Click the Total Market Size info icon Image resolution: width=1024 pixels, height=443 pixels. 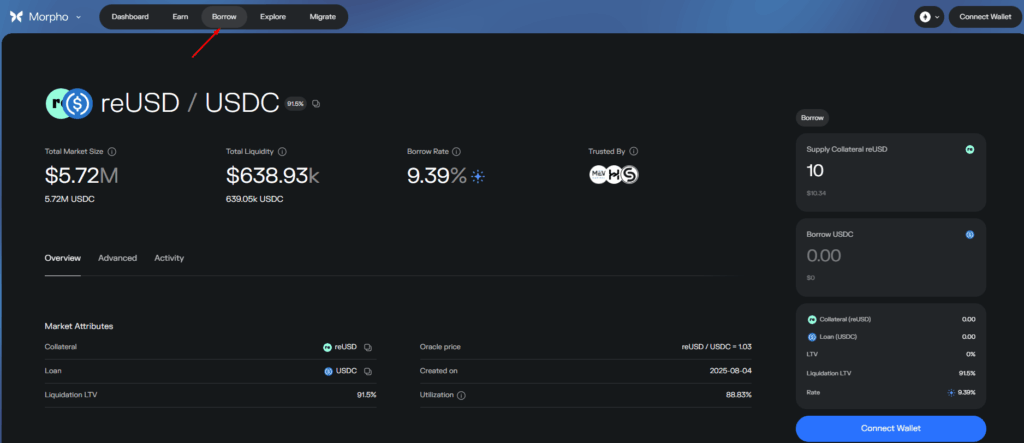pos(111,152)
